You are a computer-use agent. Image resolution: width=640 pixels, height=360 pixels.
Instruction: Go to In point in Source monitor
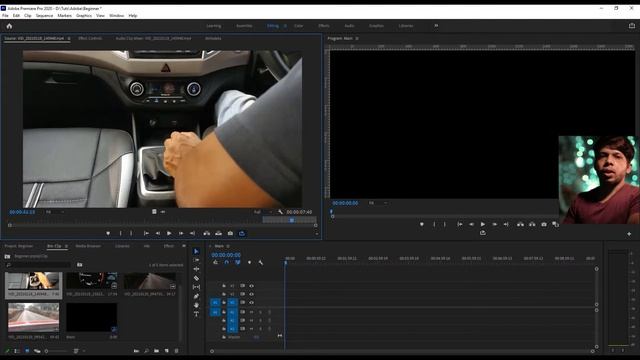coord(146,233)
